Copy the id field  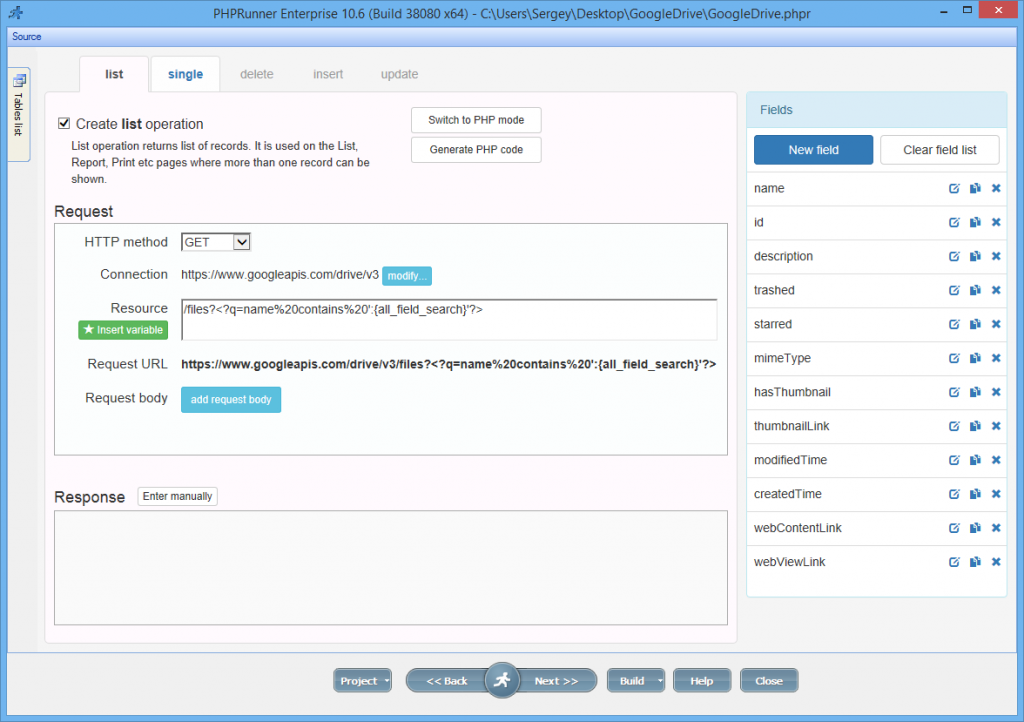pyautogui.click(x=974, y=222)
